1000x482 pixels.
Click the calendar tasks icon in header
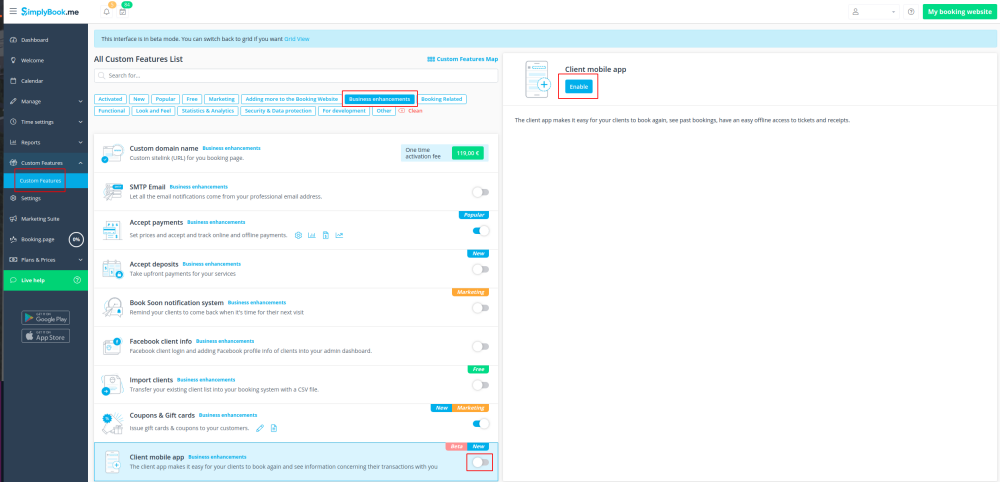click(x=123, y=12)
